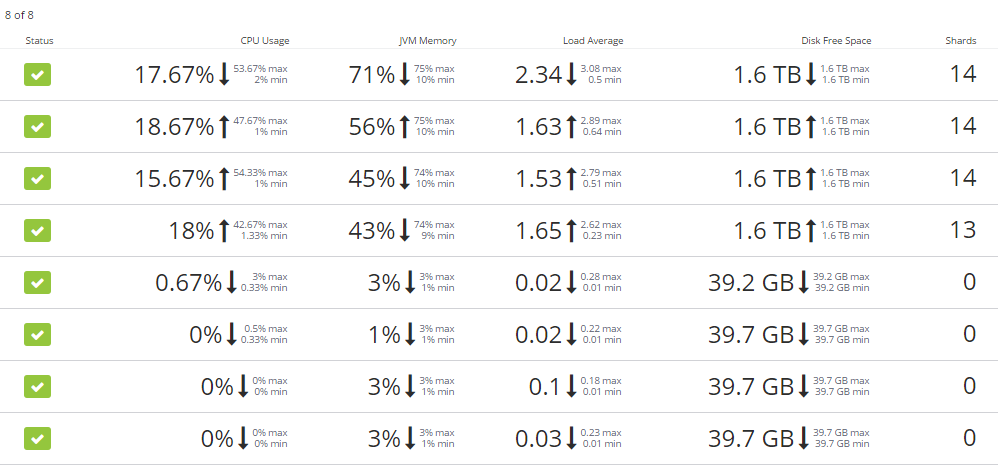This screenshot has width=998, height=471.
Task: Select the 15.67% CPU usage value
Action: click(174, 179)
